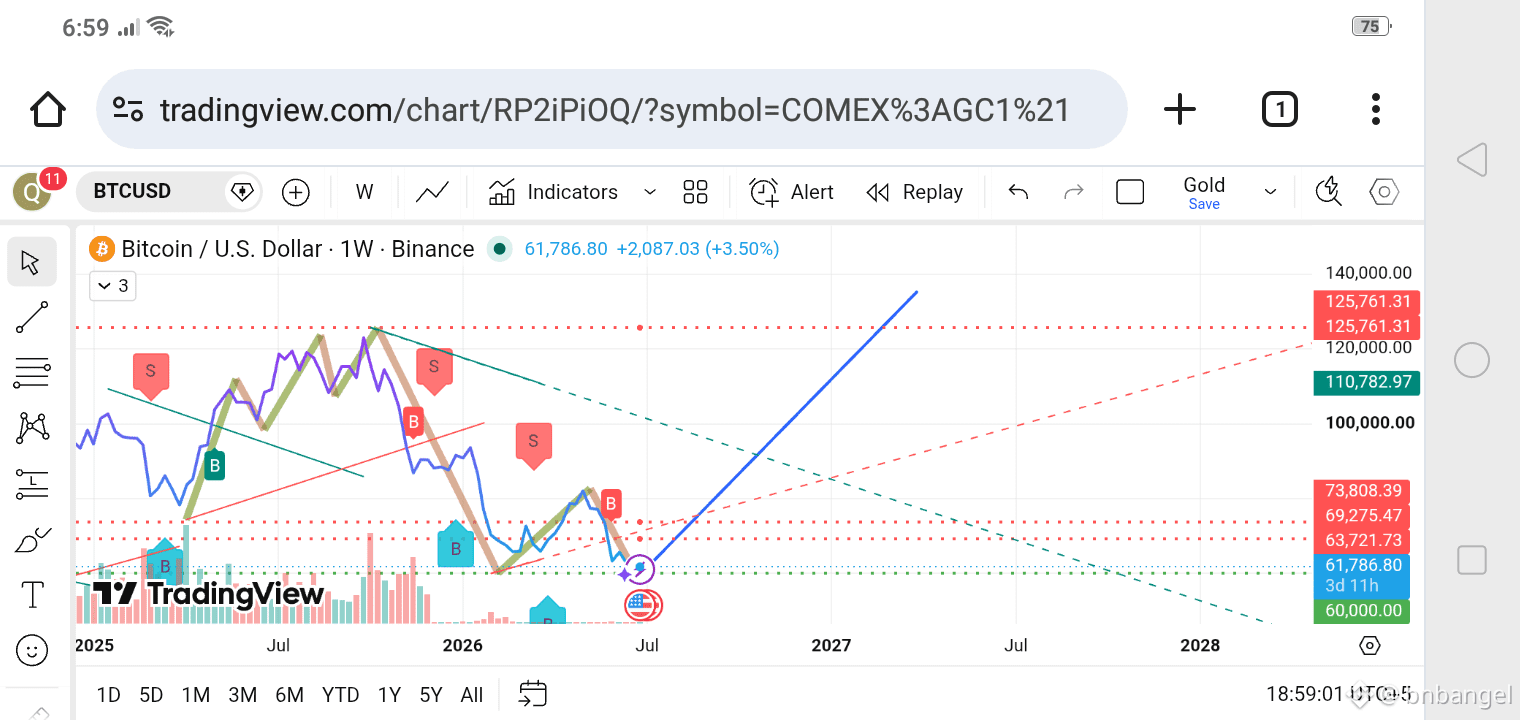This screenshot has width=1520, height=720.
Task: Start bar Replay mode
Action: coord(914,192)
